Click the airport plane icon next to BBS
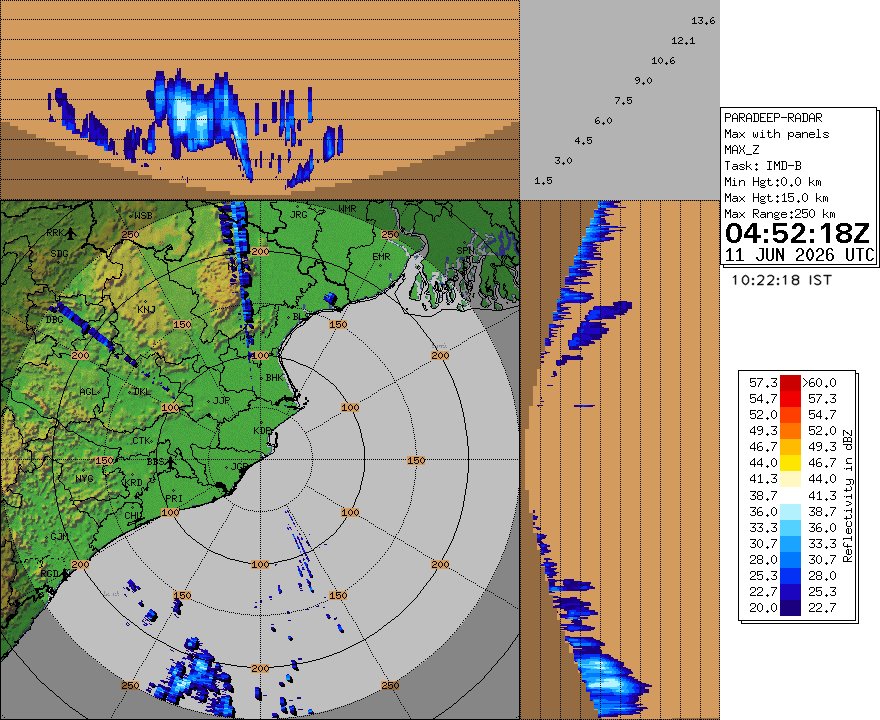Image resolution: width=880 pixels, height=720 pixels. tap(170, 462)
